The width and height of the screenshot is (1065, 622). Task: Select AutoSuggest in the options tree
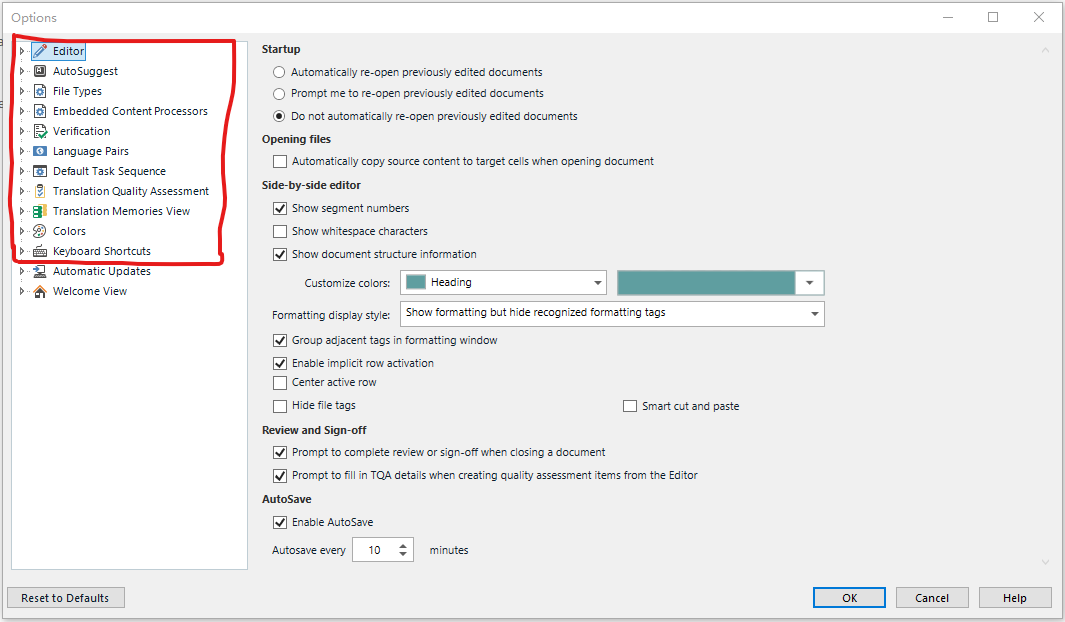(x=85, y=71)
